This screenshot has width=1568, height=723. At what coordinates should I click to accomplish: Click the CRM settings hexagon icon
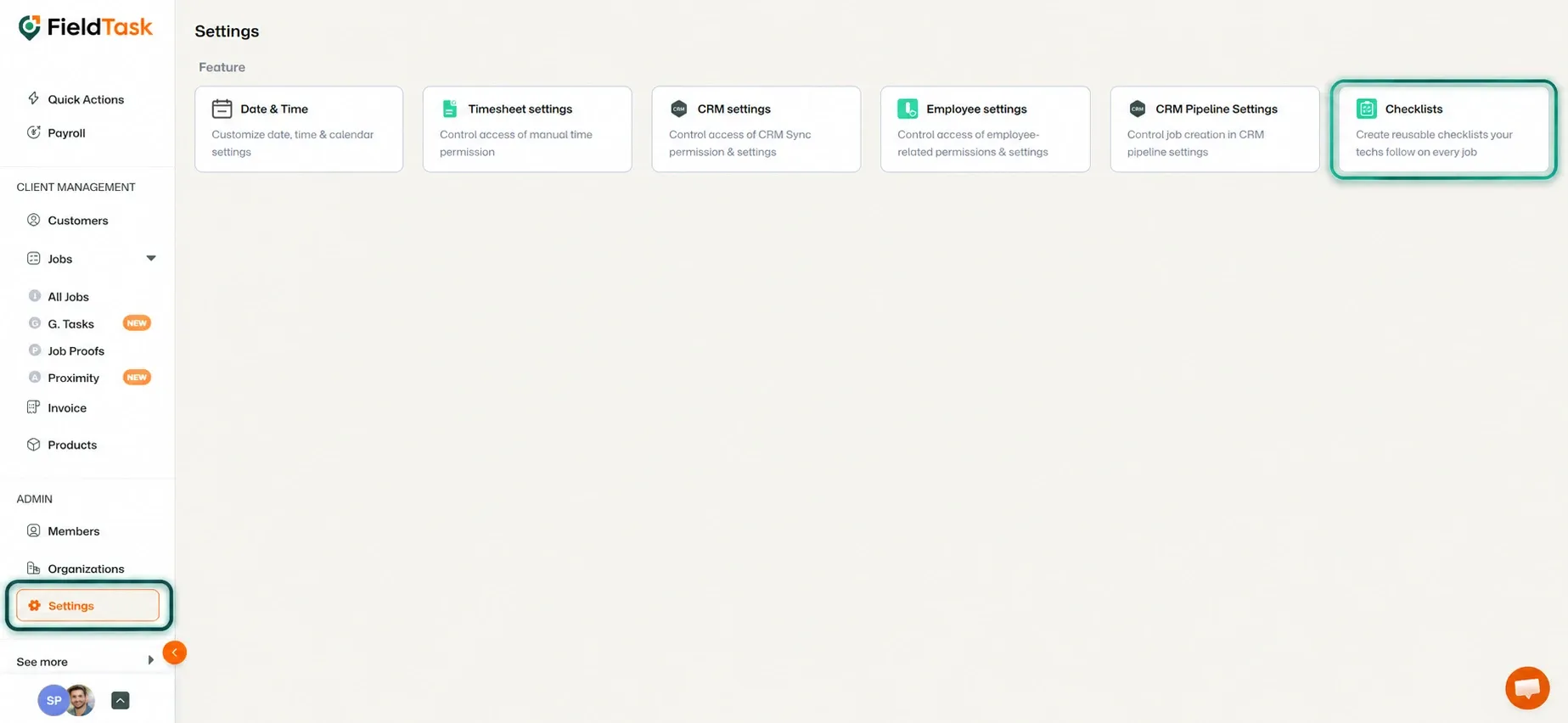(x=678, y=109)
